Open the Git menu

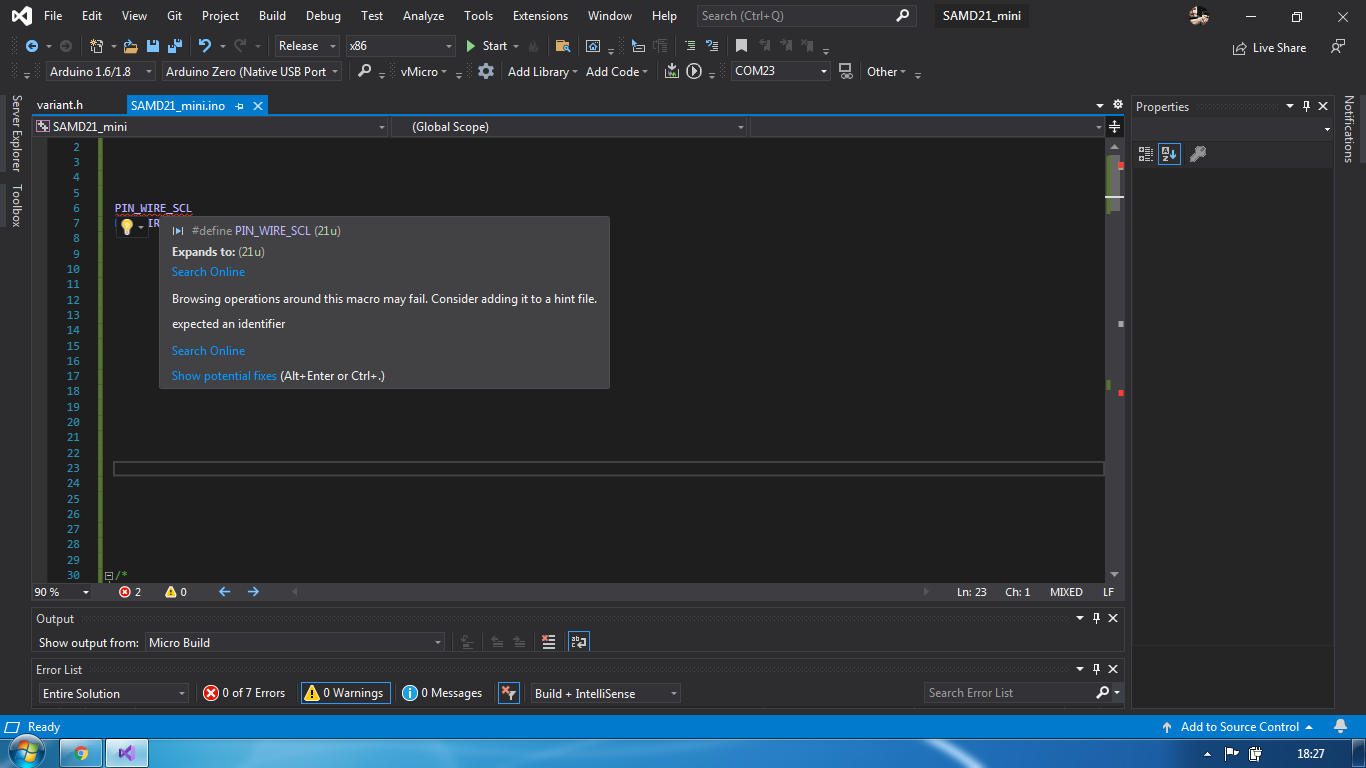point(175,16)
